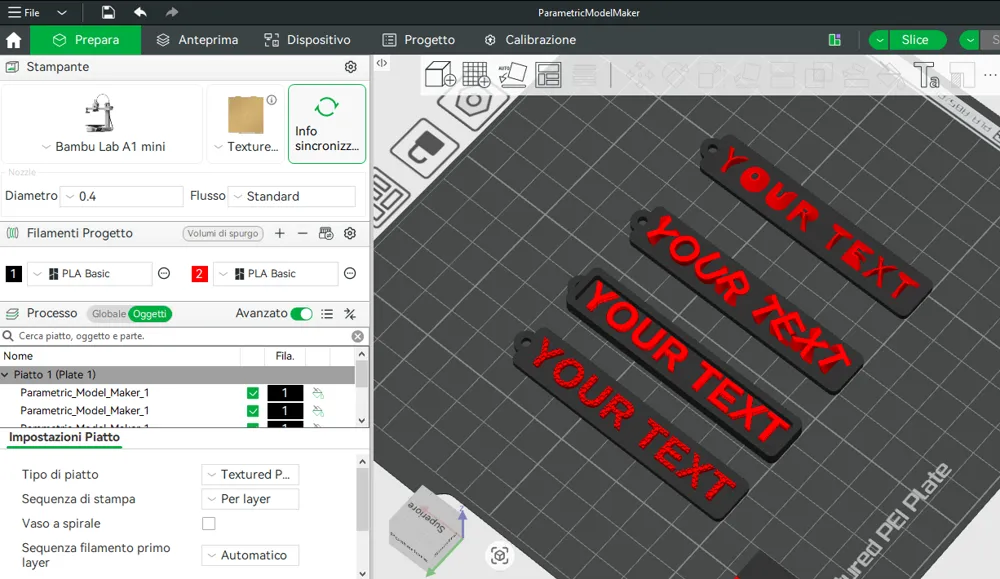Image resolution: width=1000 pixels, height=579 pixels.
Task: Save the project with the floppy icon
Action: pos(108,12)
